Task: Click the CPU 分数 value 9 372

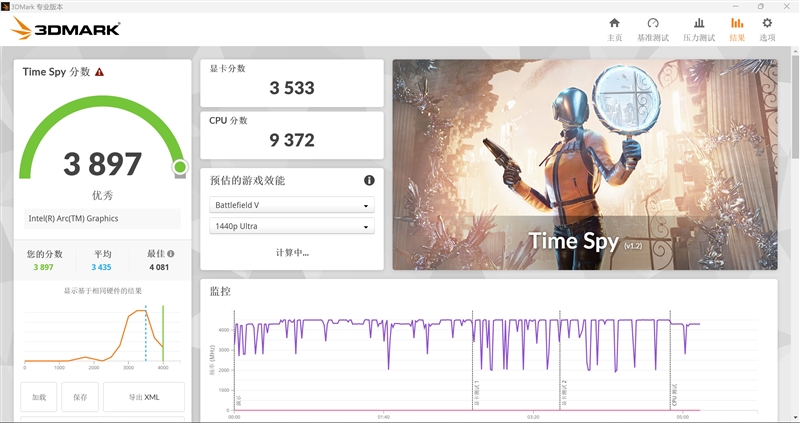Action: coord(292,140)
